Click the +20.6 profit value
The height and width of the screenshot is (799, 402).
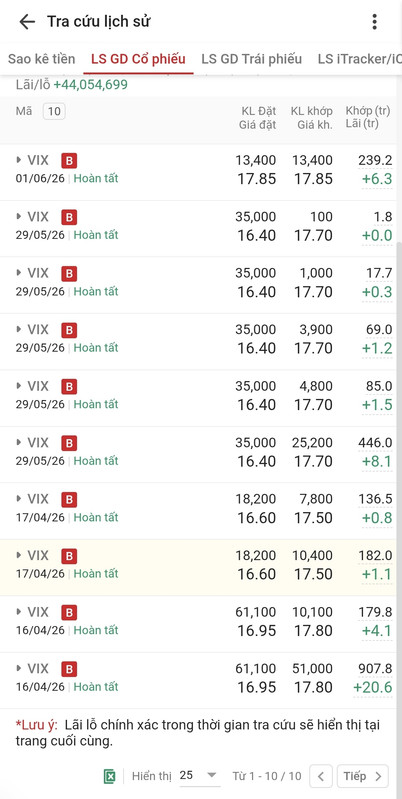coord(373,687)
